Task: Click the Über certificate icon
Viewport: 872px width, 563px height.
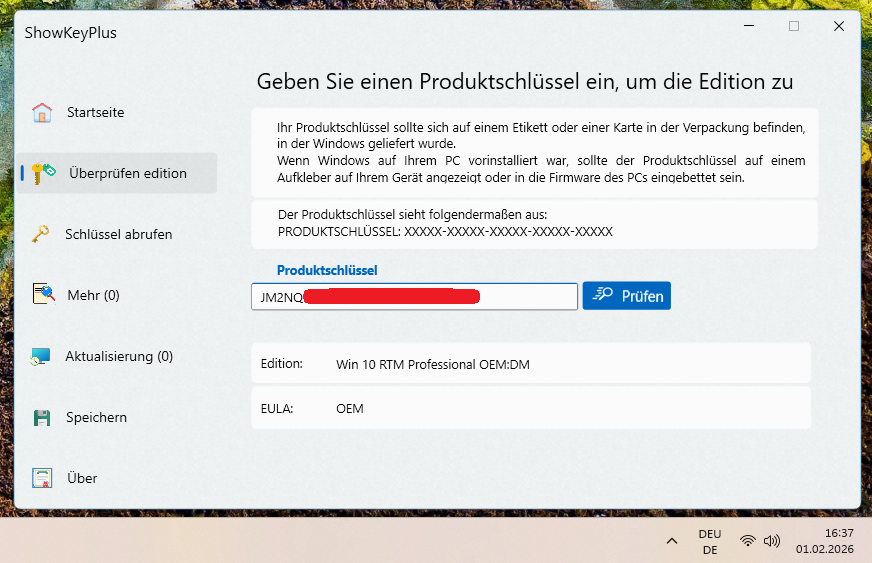Action: pos(42,478)
